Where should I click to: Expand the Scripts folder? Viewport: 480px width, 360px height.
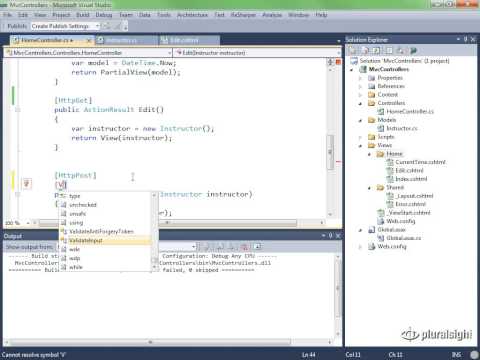(360, 137)
